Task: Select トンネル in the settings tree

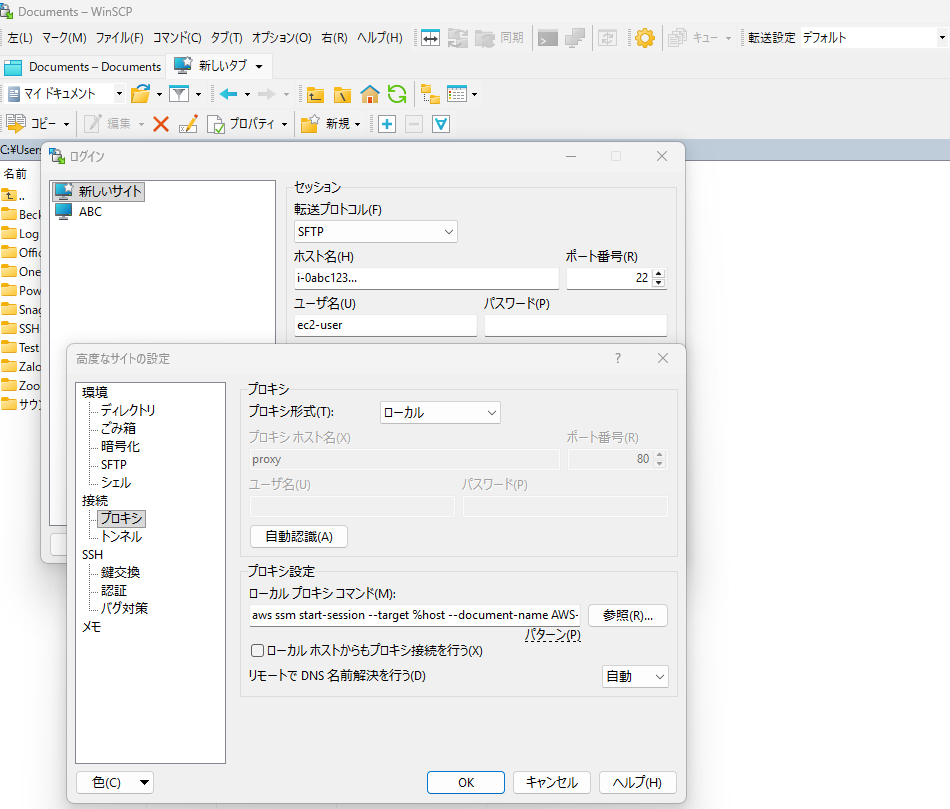Action: pyautogui.click(x=121, y=536)
